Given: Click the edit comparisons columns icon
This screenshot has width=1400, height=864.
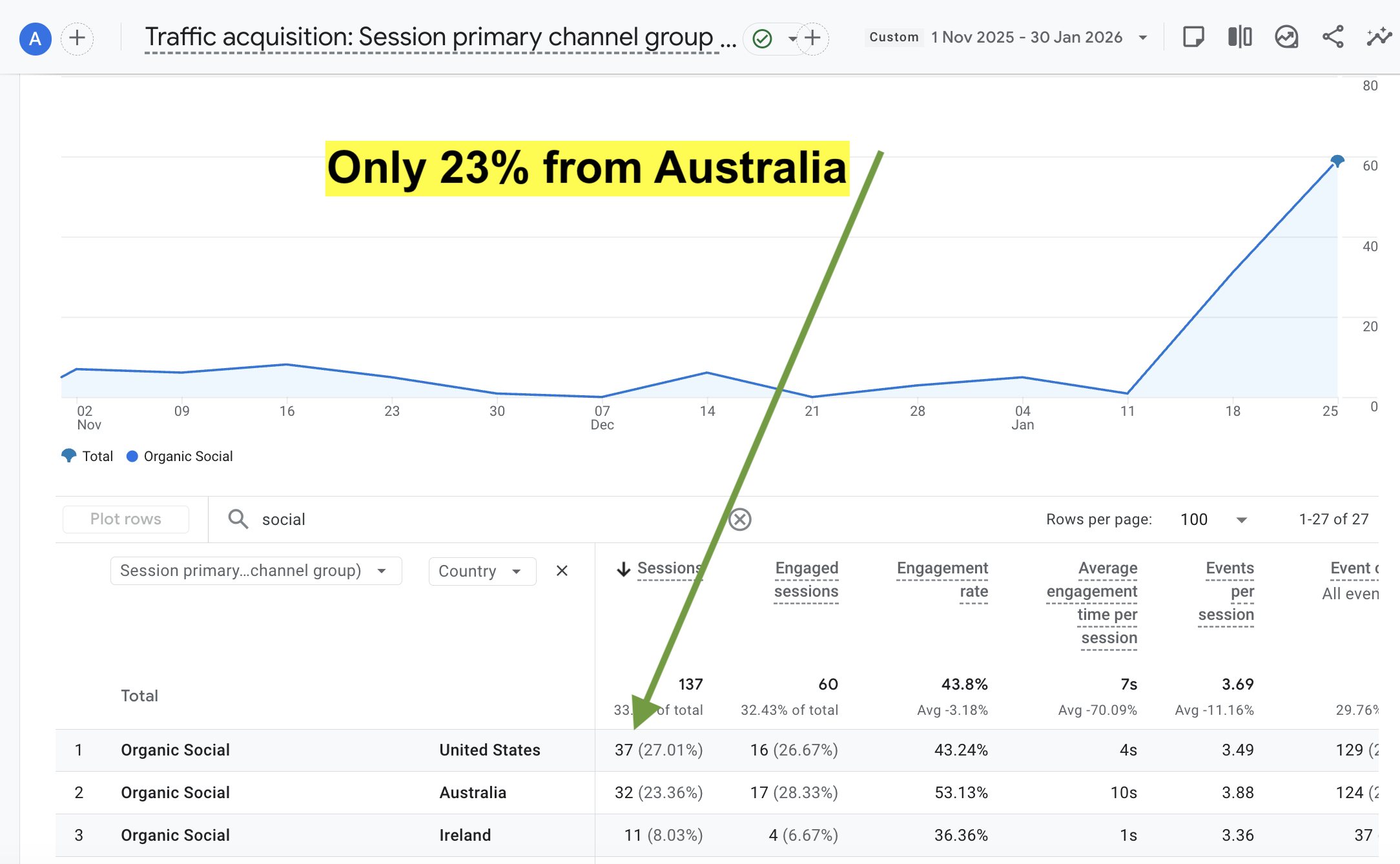Looking at the screenshot, I should (1239, 37).
